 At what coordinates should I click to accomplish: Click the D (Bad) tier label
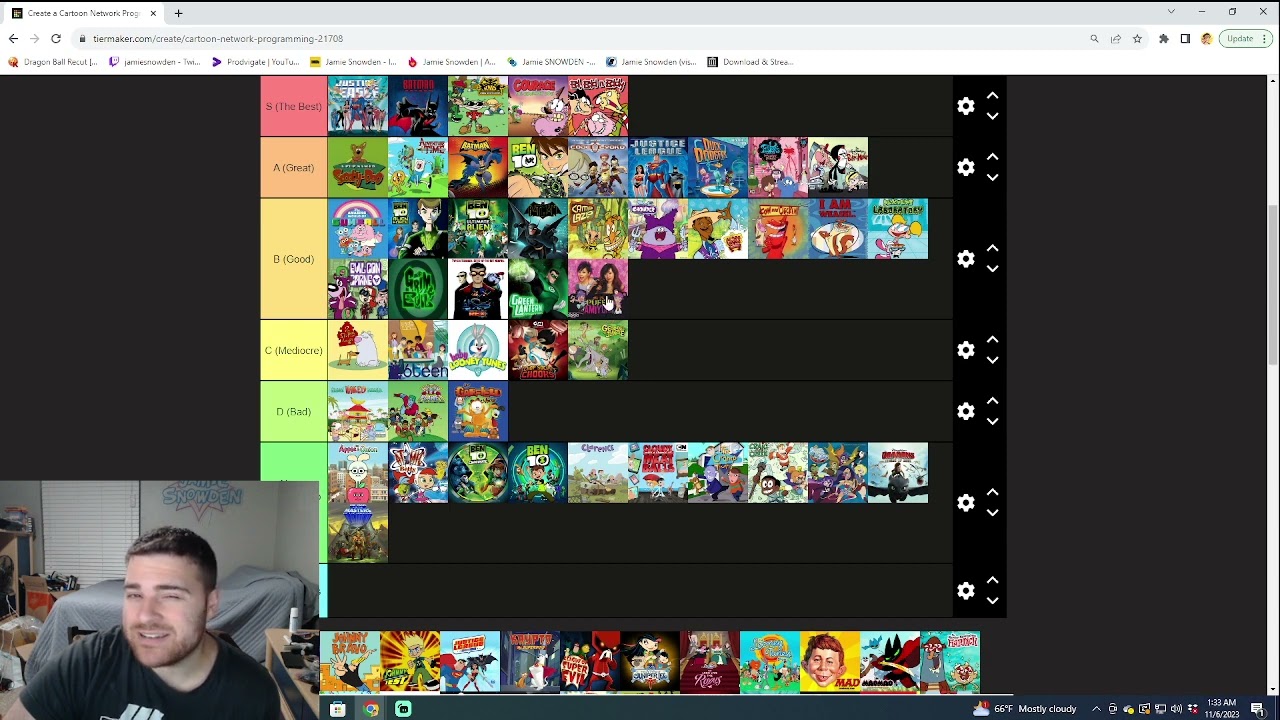pyautogui.click(x=293, y=411)
